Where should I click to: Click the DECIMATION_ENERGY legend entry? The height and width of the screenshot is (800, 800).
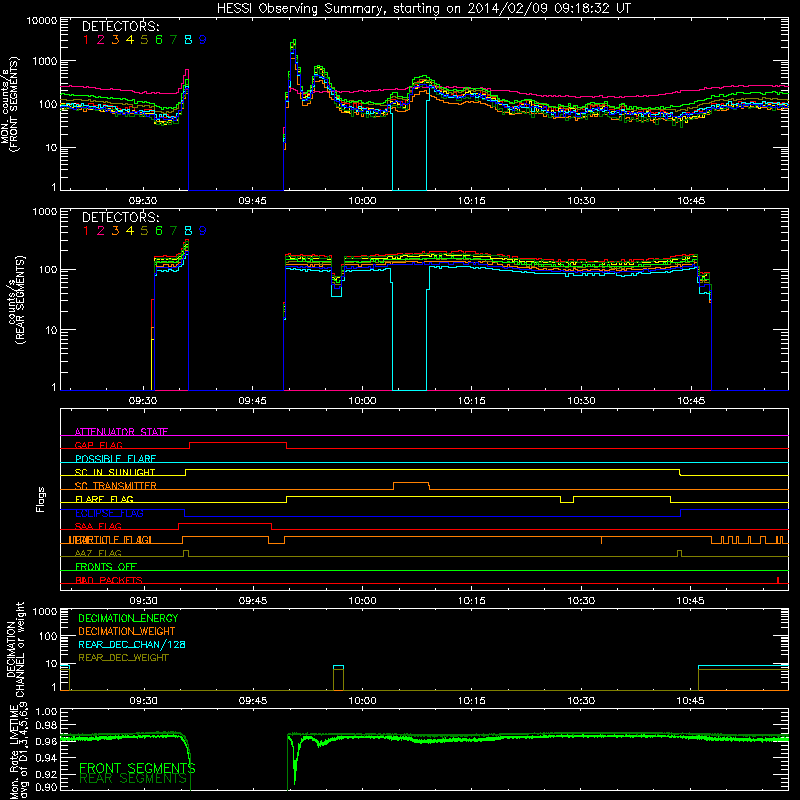pos(128,618)
